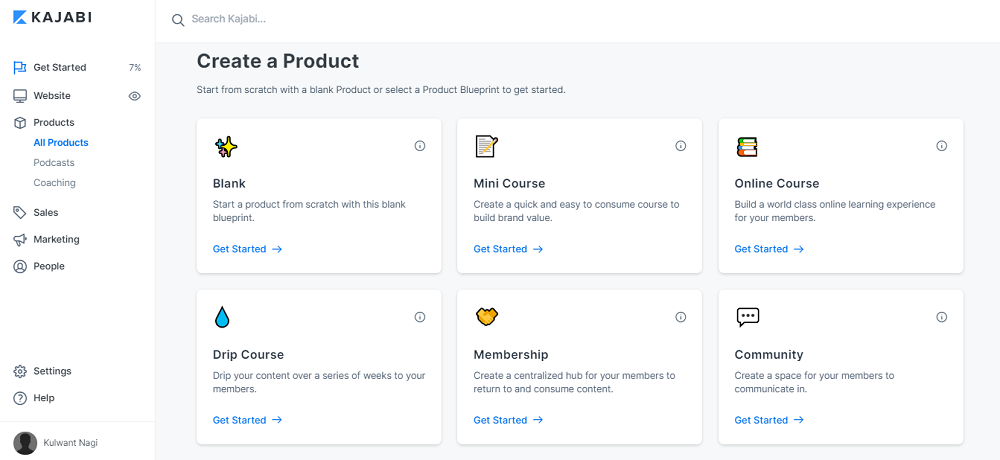
Task: Open Kulwant Nagi profile avatar
Action: point(26,443)
